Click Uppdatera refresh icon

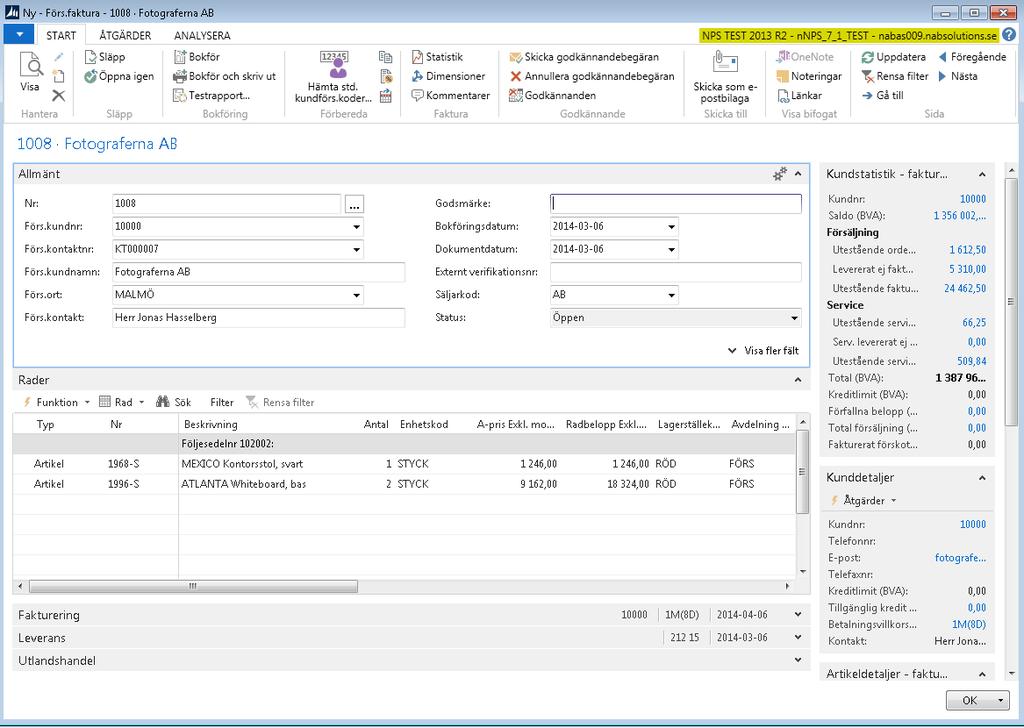[x=868, y=57]
